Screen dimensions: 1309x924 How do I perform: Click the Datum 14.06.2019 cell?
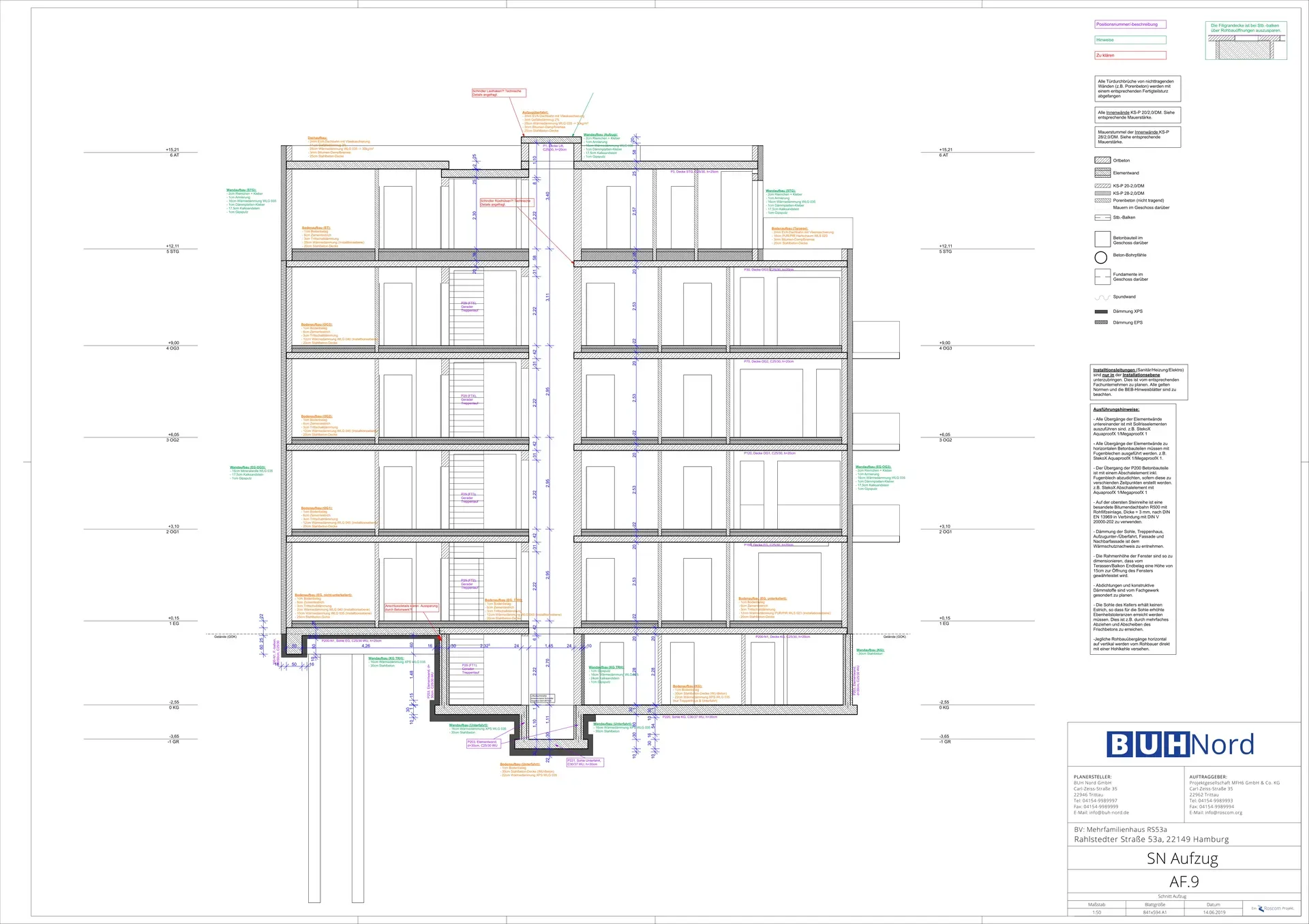tap(1214, 912)
